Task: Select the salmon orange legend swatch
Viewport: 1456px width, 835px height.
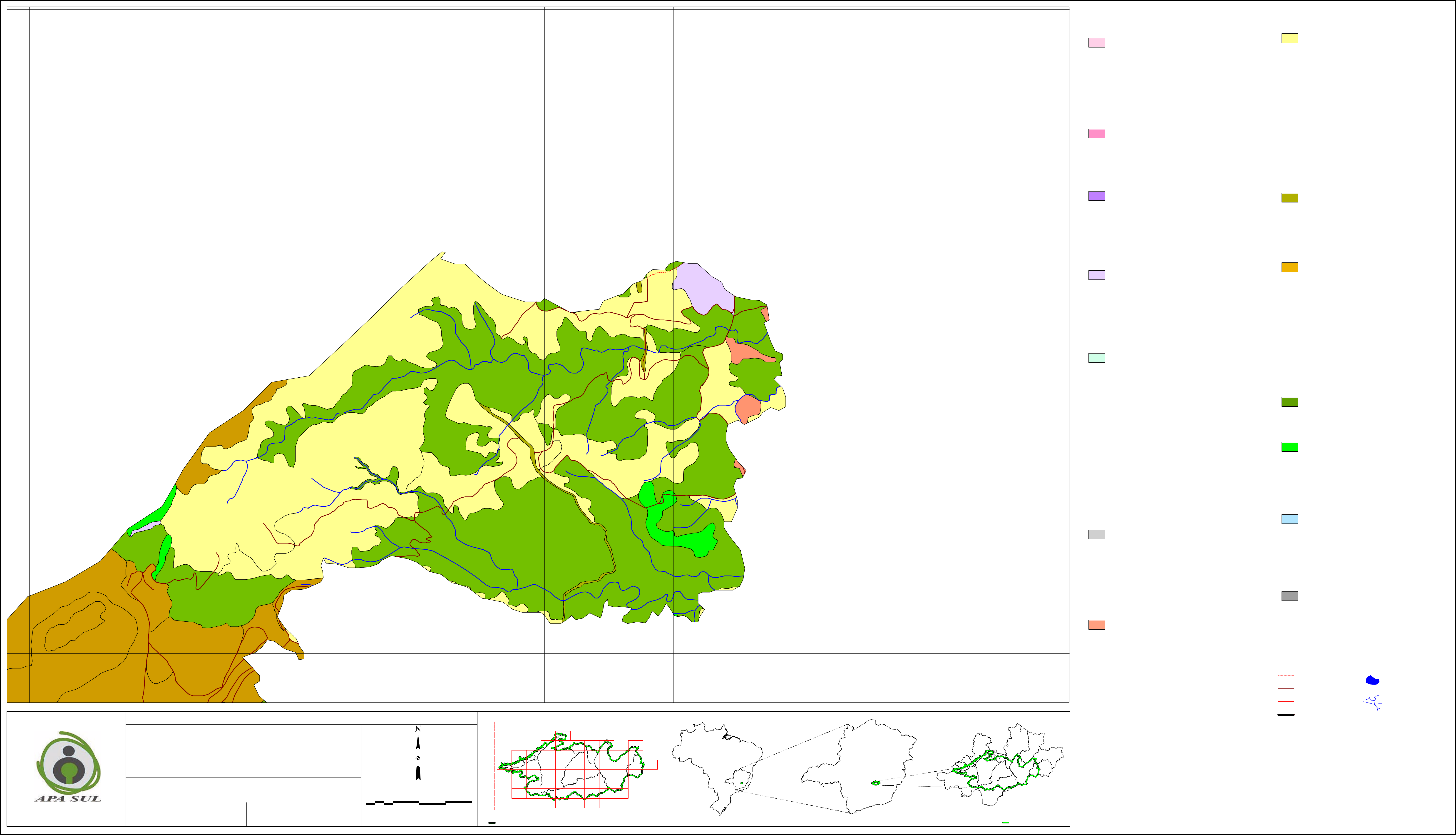Action: coord(1097,625)
